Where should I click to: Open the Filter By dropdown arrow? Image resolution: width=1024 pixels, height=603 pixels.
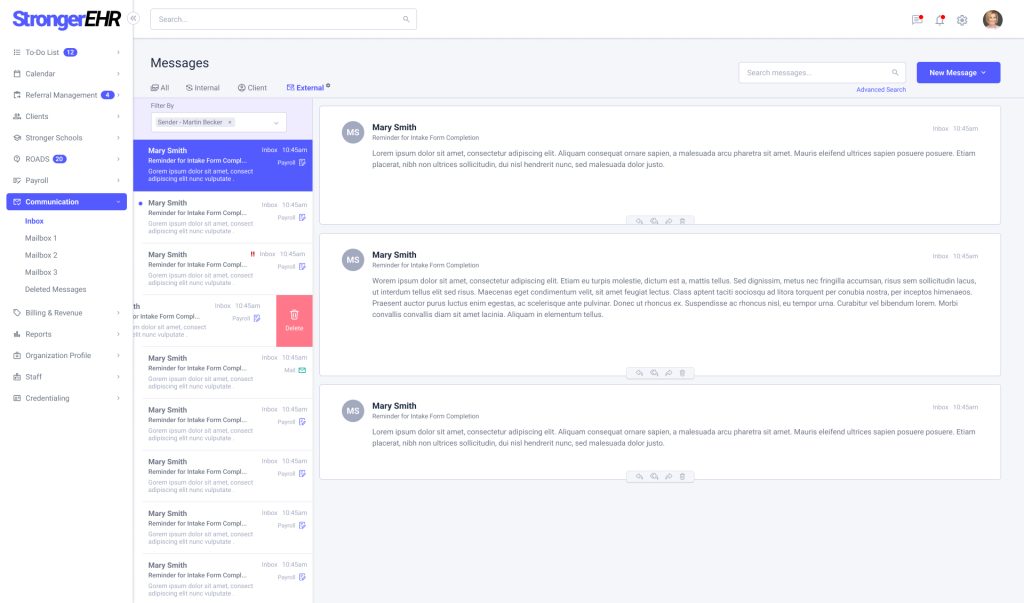pyautogui.click(x=275, y=122)
